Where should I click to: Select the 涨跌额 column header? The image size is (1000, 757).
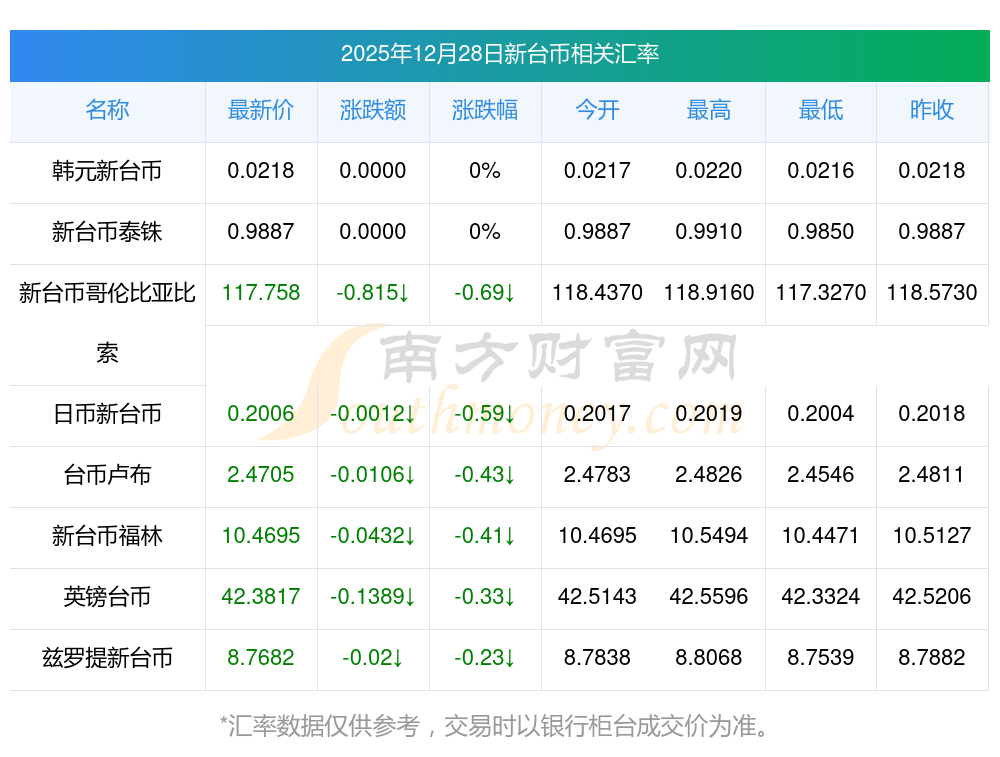point(373,110)
